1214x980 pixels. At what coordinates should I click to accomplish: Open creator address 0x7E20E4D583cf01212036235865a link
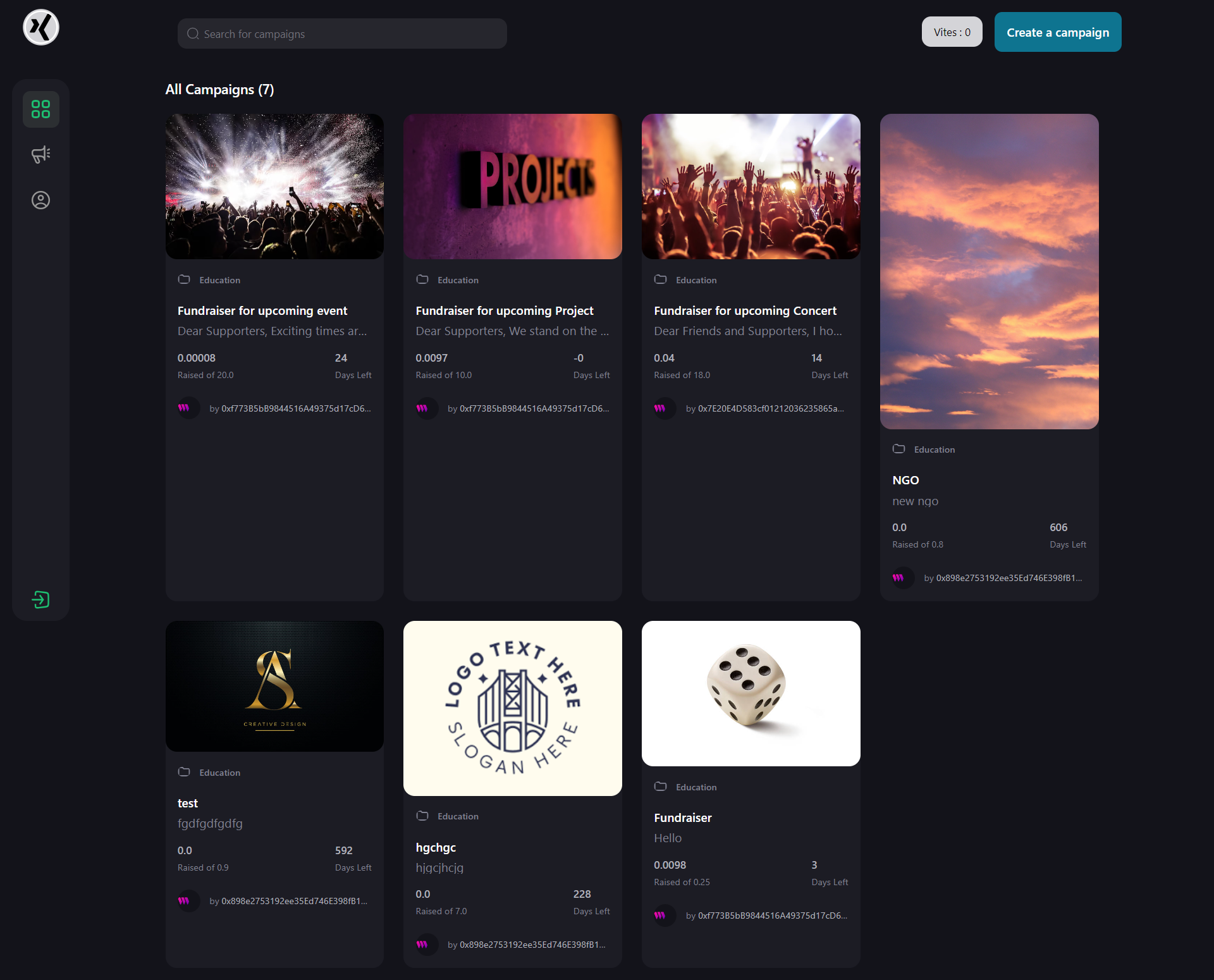click(x=770, y=408)
